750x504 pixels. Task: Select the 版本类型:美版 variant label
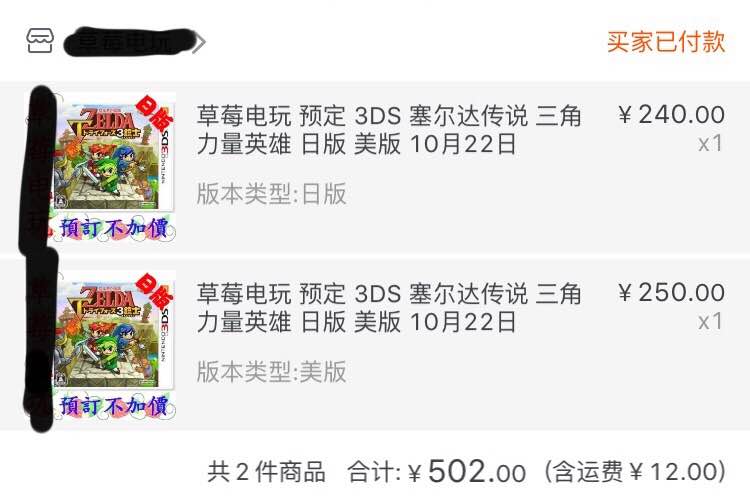tap(271, 372)
